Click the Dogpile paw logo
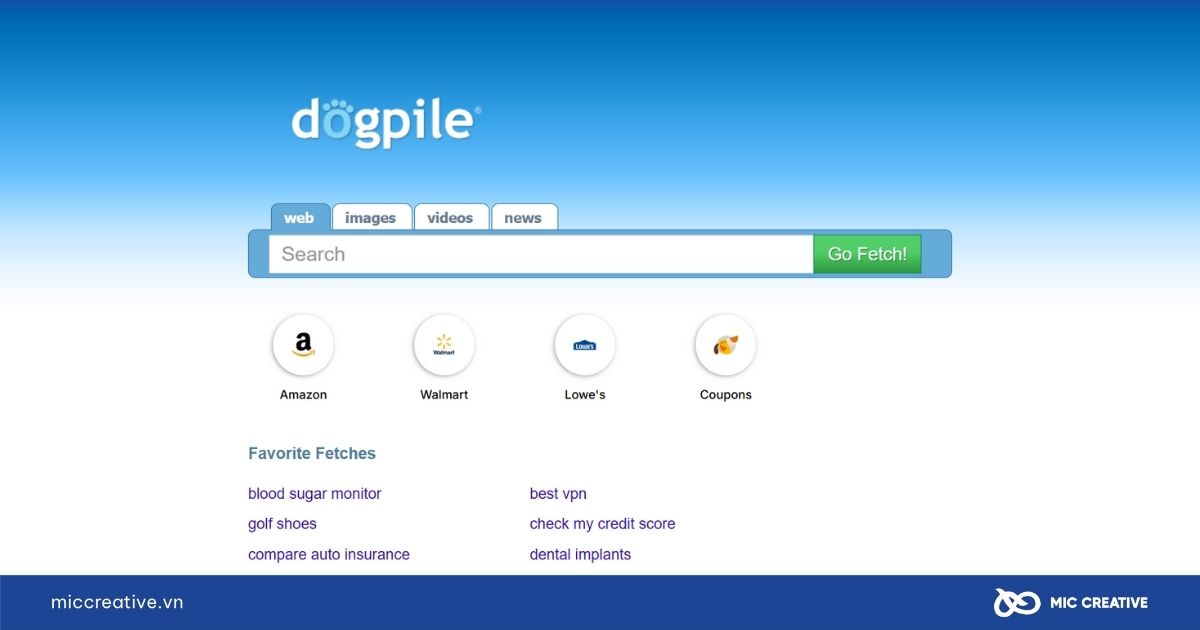 click(x=386, y=122)
